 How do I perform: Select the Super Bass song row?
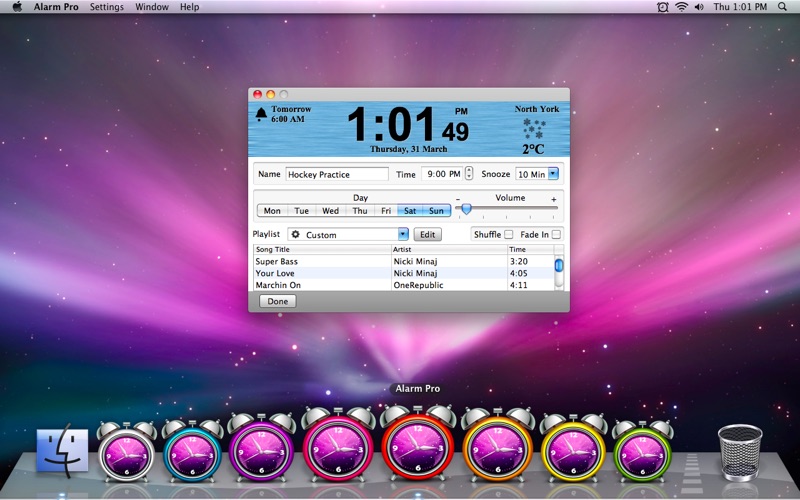click(x=404, y=261)
